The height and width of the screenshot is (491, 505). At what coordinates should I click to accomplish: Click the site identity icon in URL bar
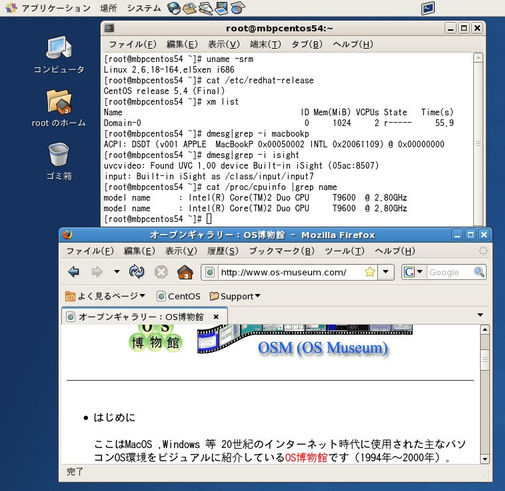coord(210,272)
